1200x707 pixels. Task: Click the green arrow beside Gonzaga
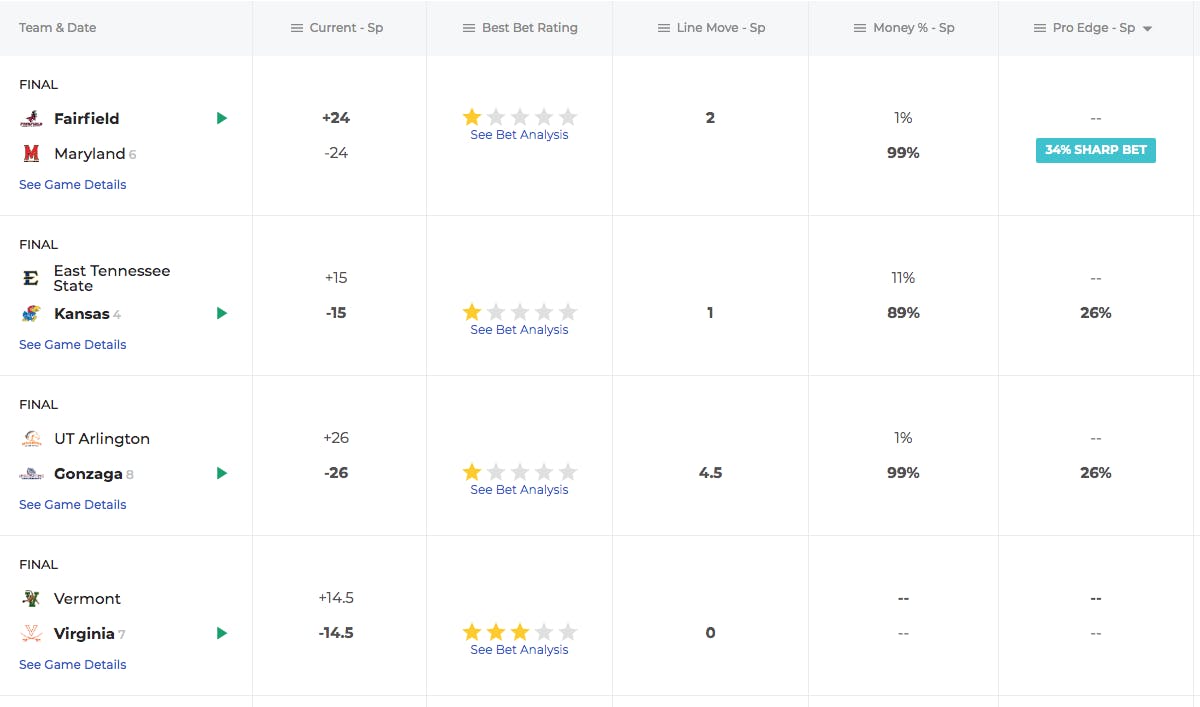[x=222, y=473]
